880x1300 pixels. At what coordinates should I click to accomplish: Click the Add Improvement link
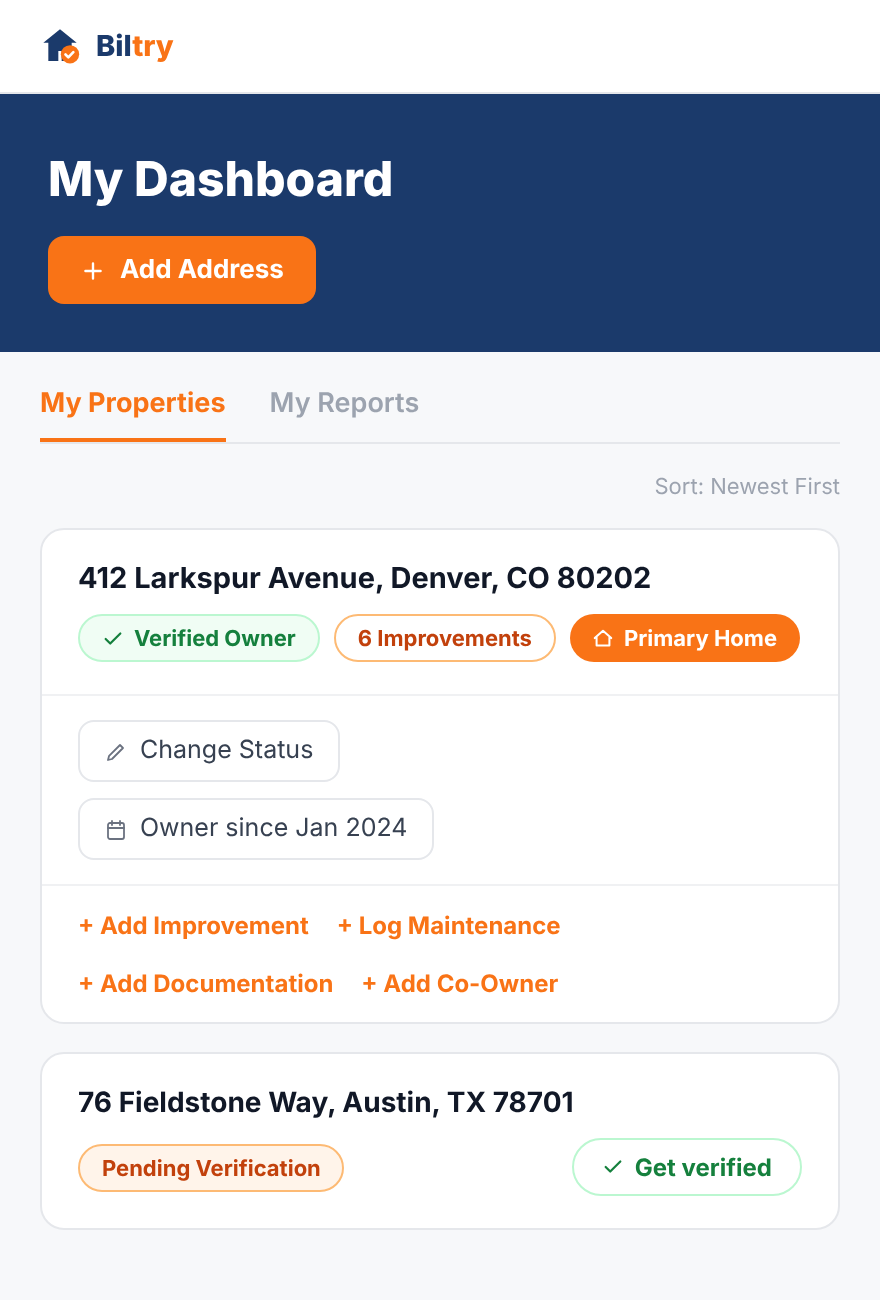pyautogui.click(x=194, y=926)
